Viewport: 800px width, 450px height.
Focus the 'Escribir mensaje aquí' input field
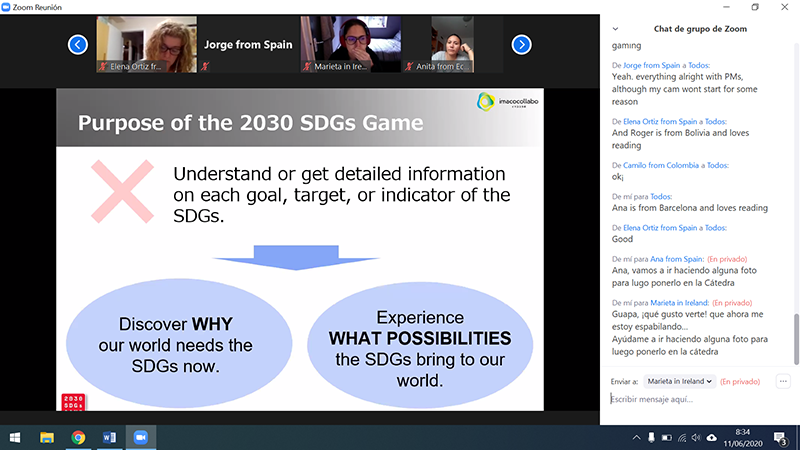(x=699, y=399)
